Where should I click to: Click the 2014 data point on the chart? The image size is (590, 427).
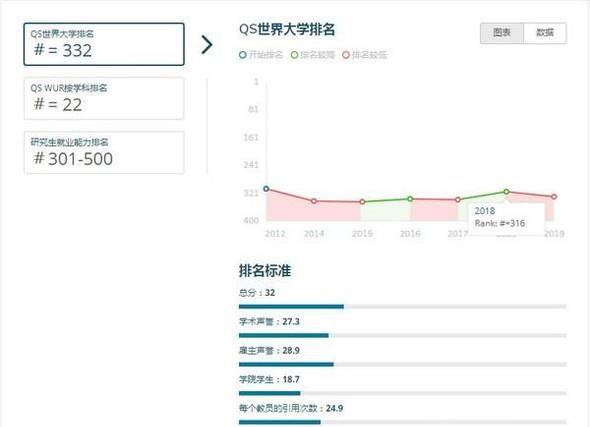click(x=314, y=201)
